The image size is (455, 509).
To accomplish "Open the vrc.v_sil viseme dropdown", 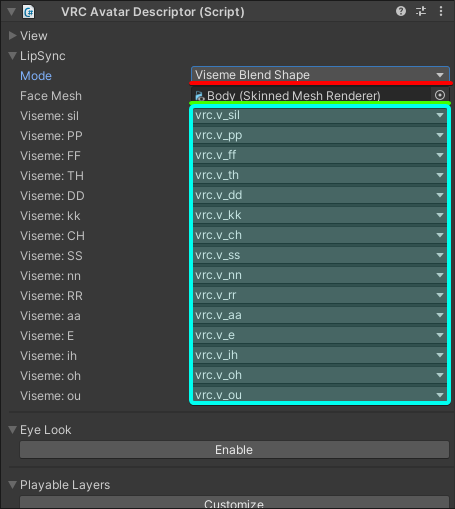I will click(320, 115).
